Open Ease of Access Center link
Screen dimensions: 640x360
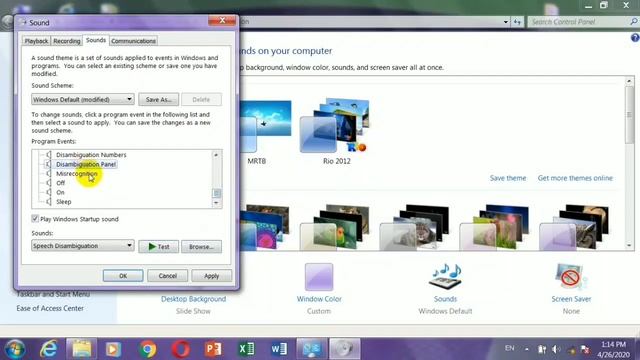(x=50, y=308)
